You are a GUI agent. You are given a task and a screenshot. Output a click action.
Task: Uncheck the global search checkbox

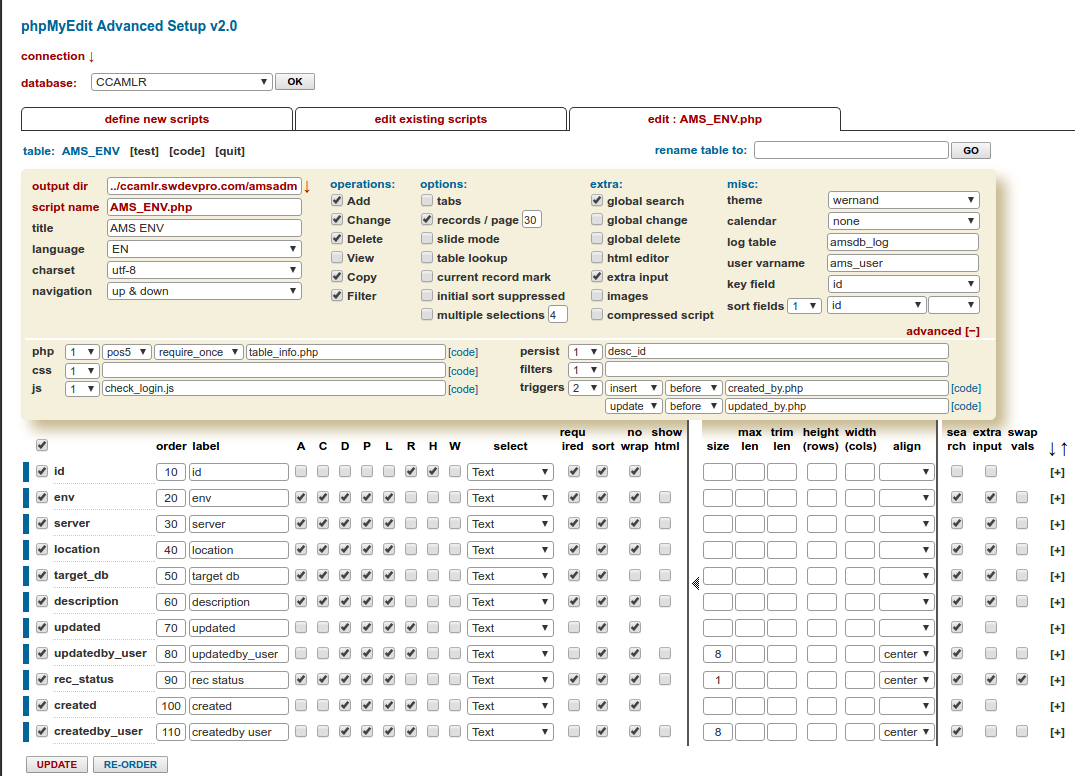pos(597,201)
